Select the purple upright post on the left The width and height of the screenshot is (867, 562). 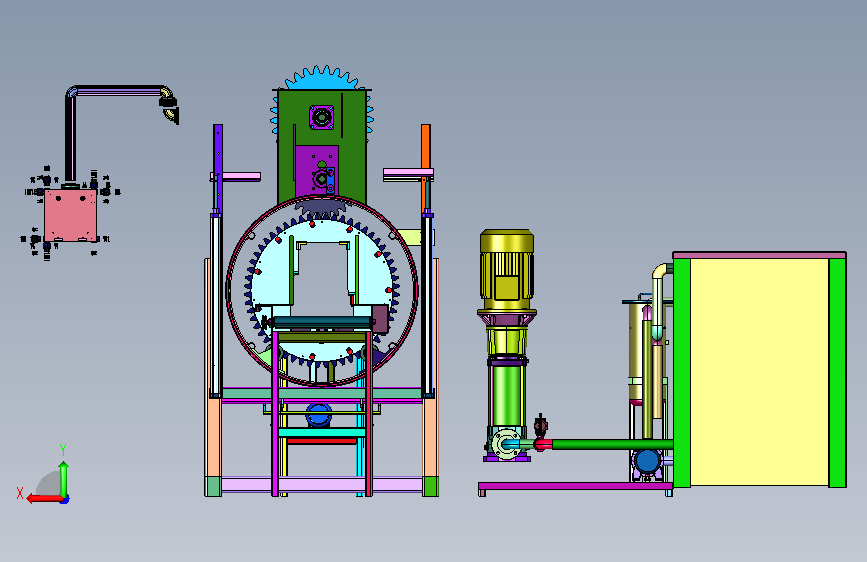click(x=218, y=168)
